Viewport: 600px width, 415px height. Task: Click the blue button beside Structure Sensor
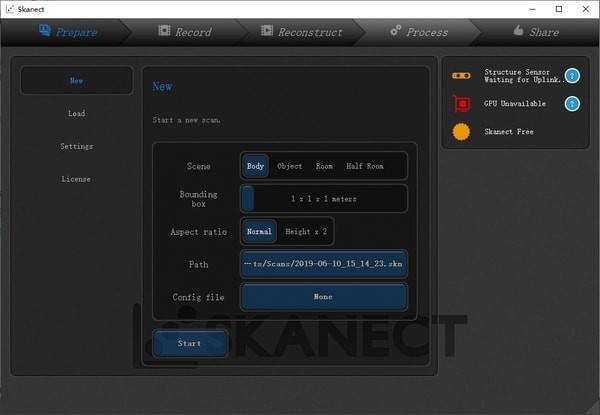click(x=572, y=76)
